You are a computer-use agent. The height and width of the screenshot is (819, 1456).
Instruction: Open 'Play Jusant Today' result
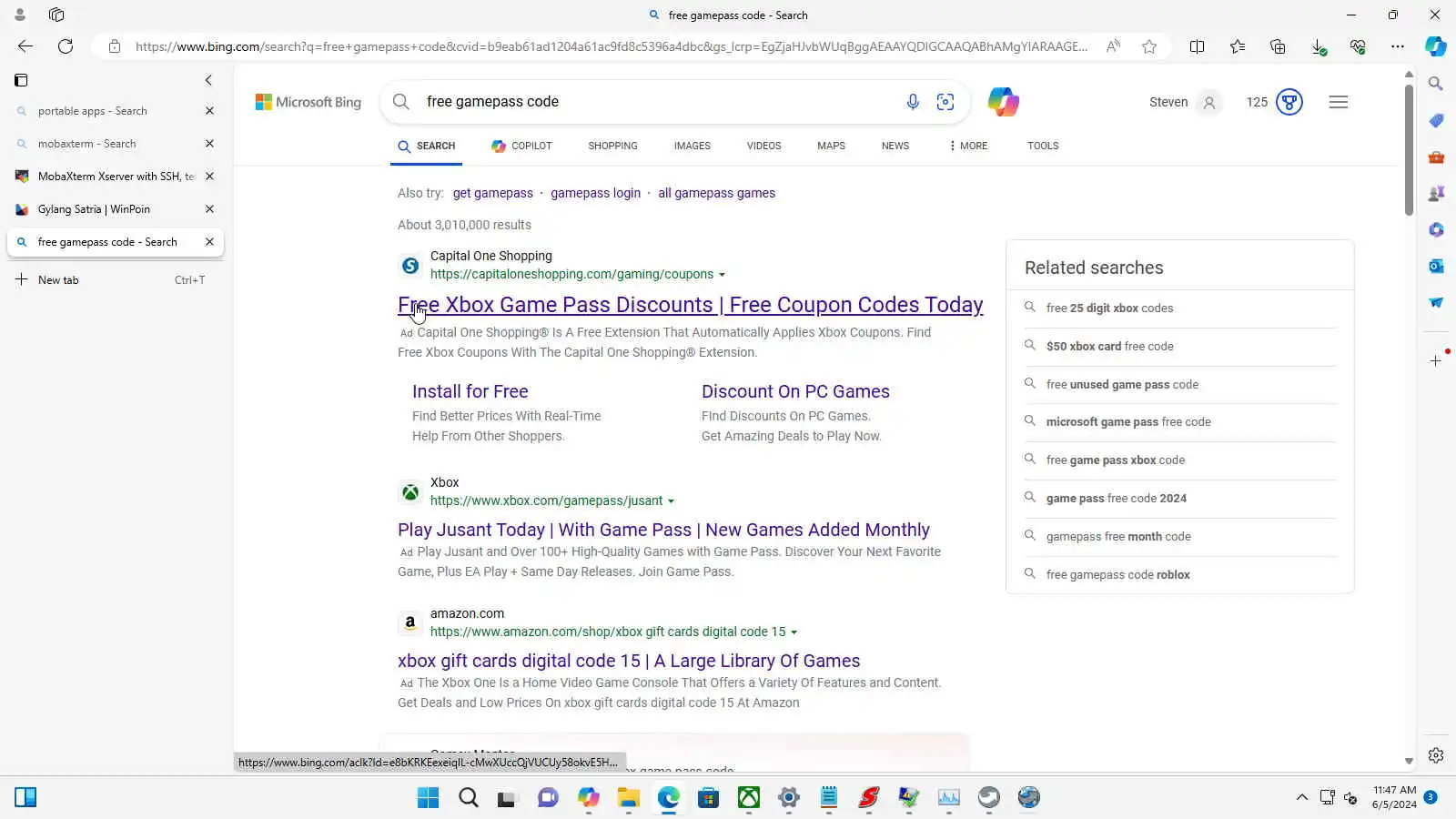pyautogui.click(x=663, y=530)
